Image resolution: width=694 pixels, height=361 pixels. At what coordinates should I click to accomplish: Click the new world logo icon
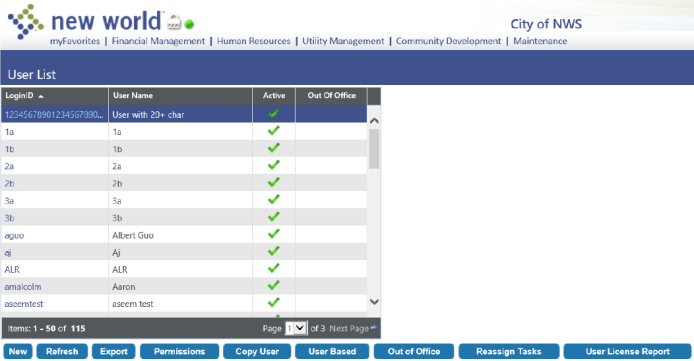pyautogui.click(x=26, y=22)
